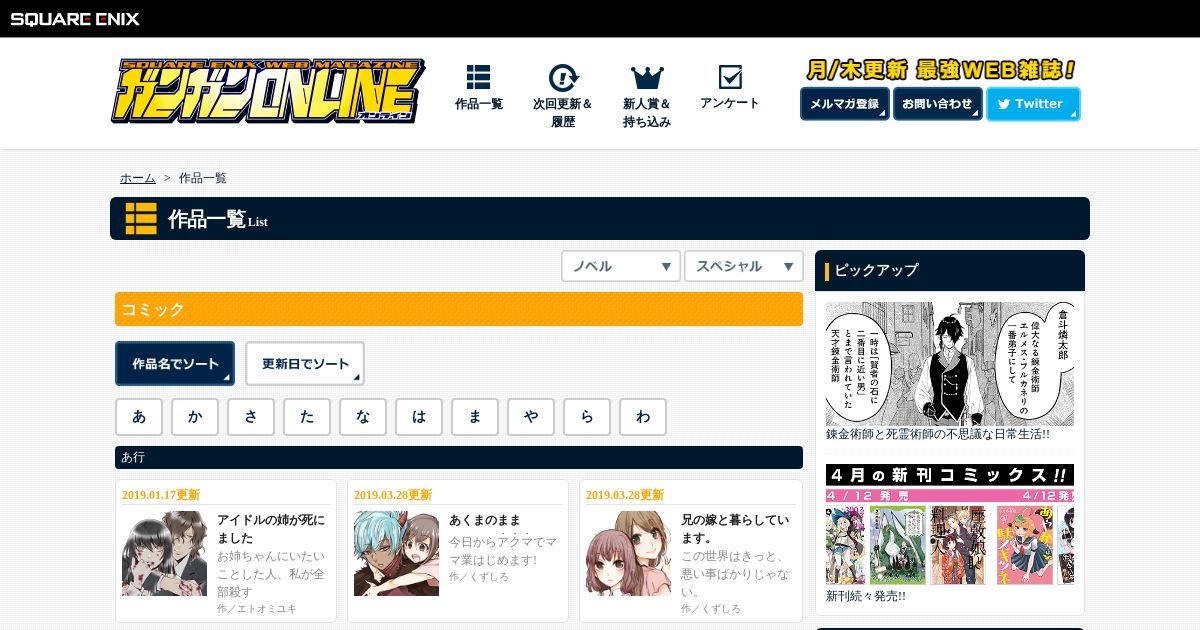Viewport: 1200px width, 630px height.
Task: Sort by 更新日でソート
Action: point(305,364)
